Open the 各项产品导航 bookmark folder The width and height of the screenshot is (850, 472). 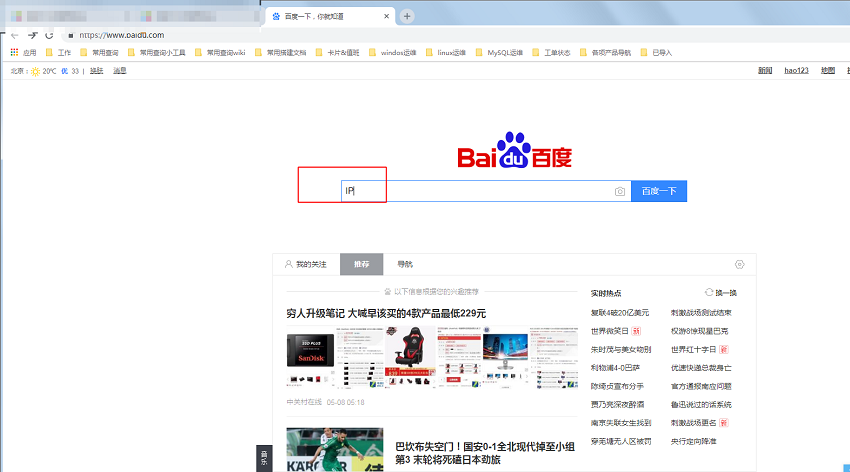point(606,53)
